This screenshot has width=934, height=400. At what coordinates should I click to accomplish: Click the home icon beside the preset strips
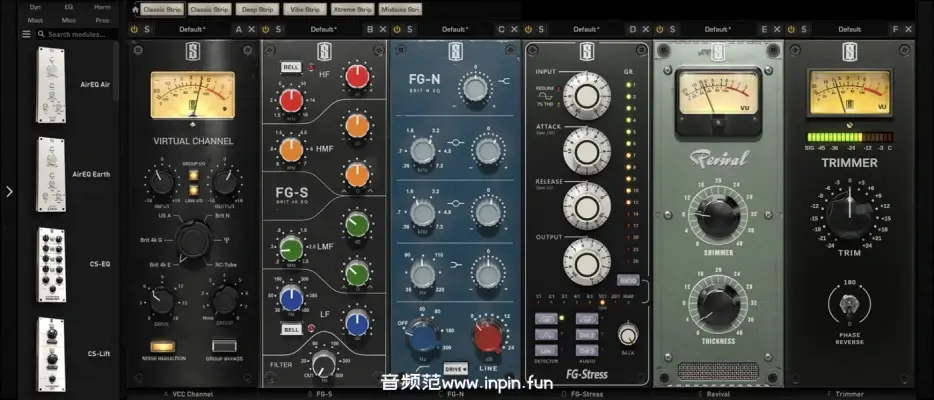(135, 9)
